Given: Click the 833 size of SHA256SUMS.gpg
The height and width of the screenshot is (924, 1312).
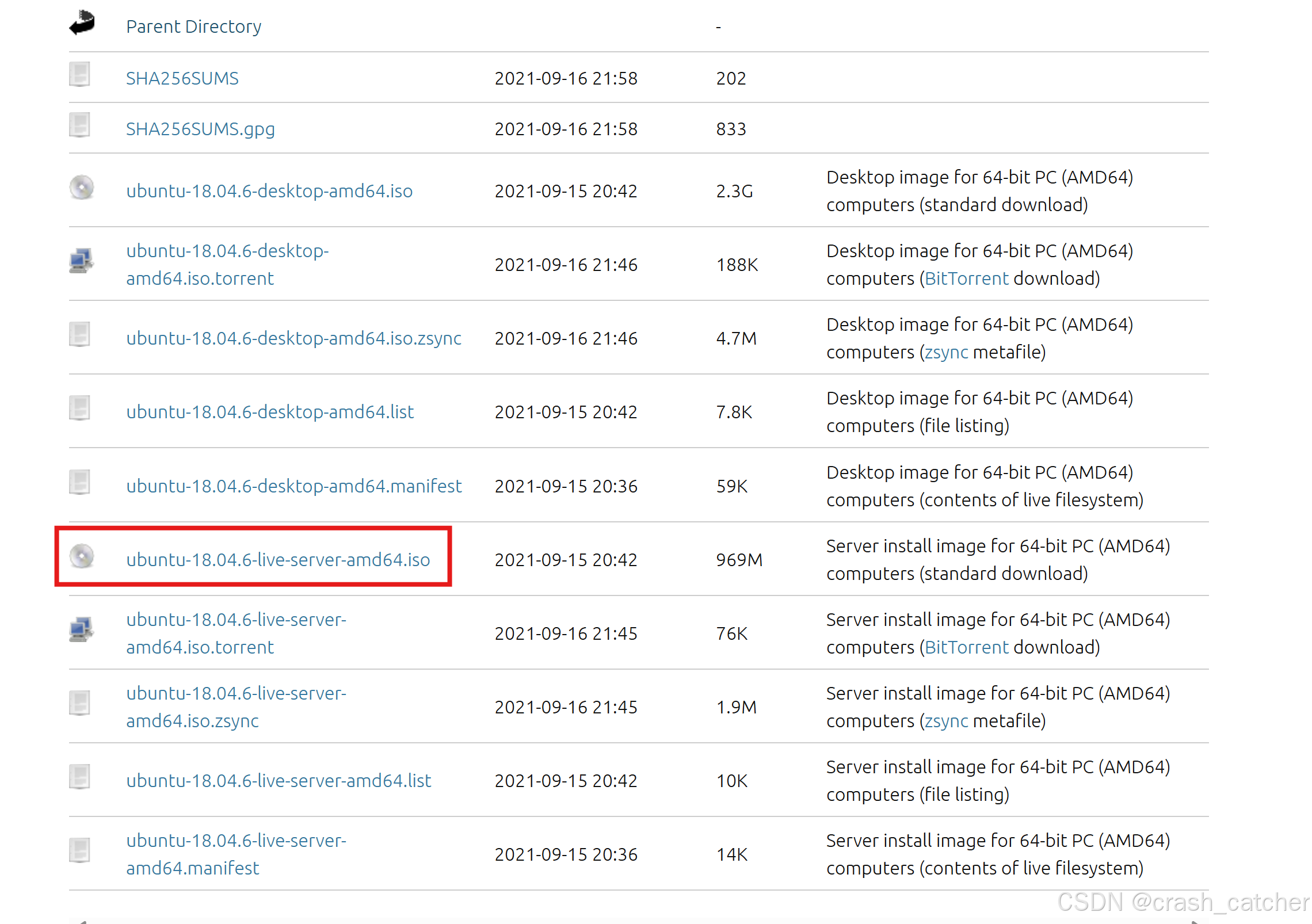Looking at the screenshot, I should [x=731, y=129].
